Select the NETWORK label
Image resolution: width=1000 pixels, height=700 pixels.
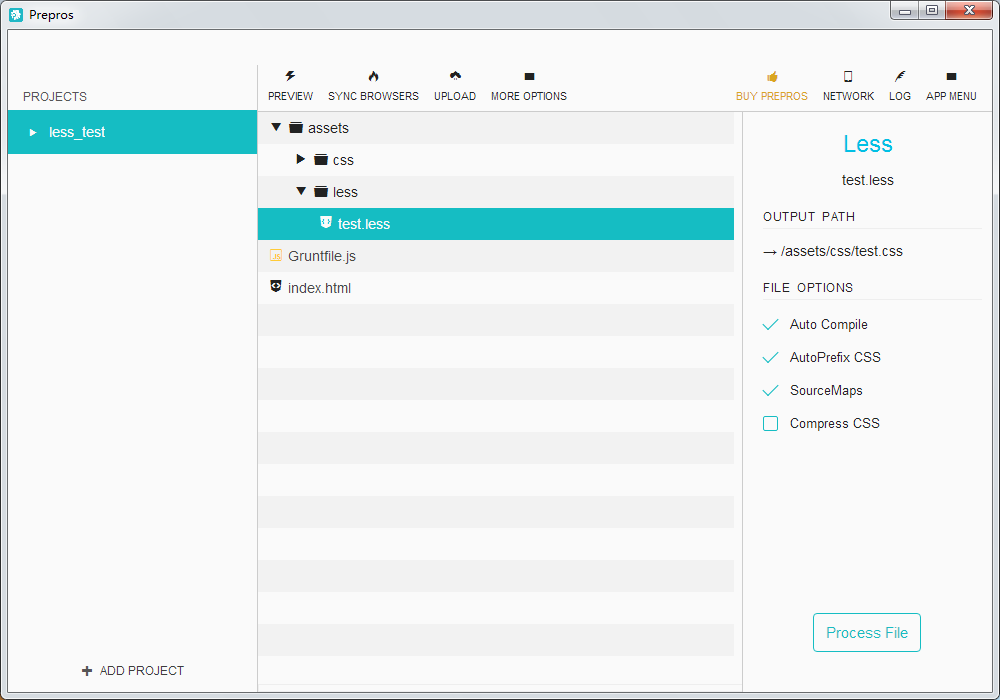tap(848, 96)
